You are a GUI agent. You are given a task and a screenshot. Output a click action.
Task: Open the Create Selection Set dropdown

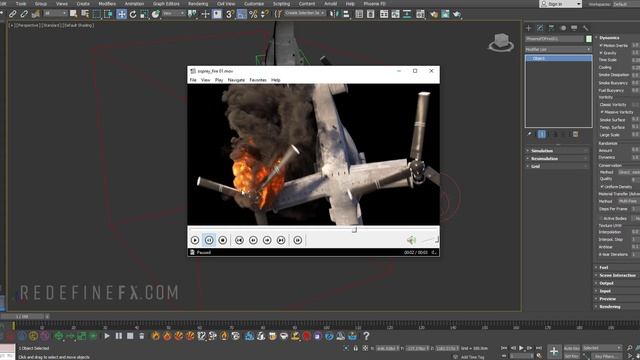pos(304,13)
